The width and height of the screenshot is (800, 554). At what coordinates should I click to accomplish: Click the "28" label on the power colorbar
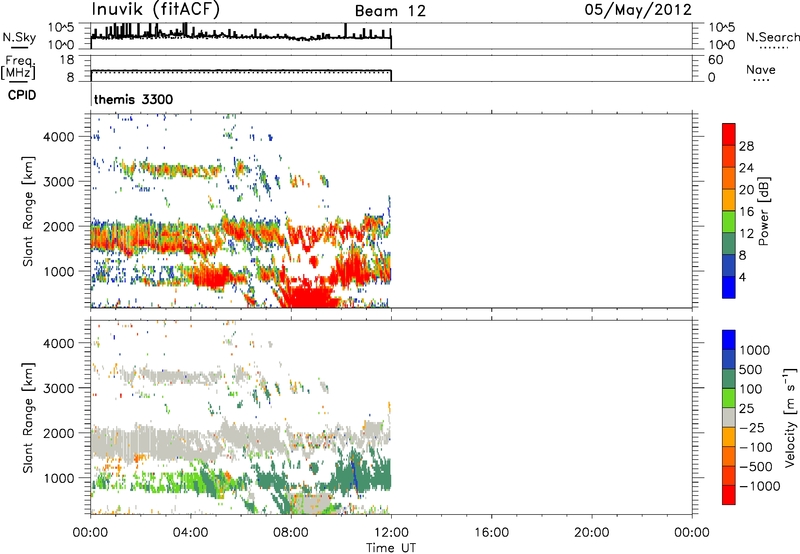pyautogui.click(x=746, y=146)
